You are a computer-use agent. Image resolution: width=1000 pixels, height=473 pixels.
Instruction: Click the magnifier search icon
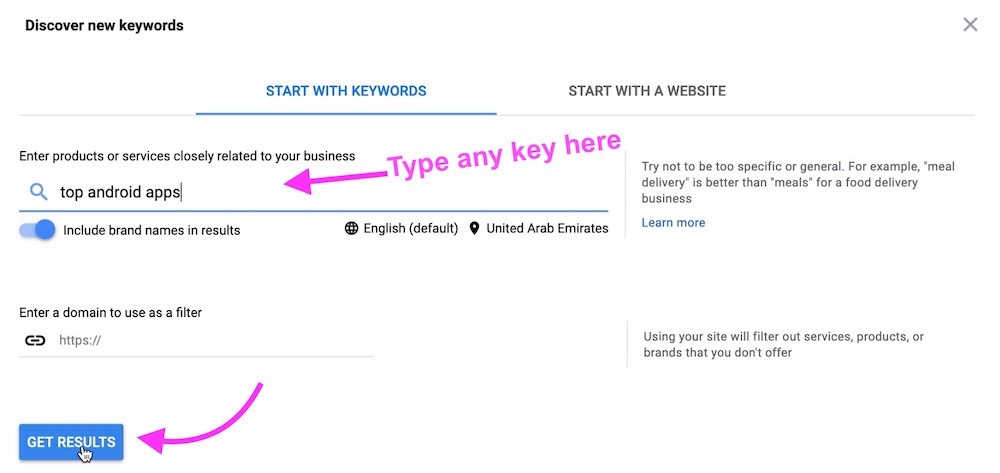[x=38, y=192]
